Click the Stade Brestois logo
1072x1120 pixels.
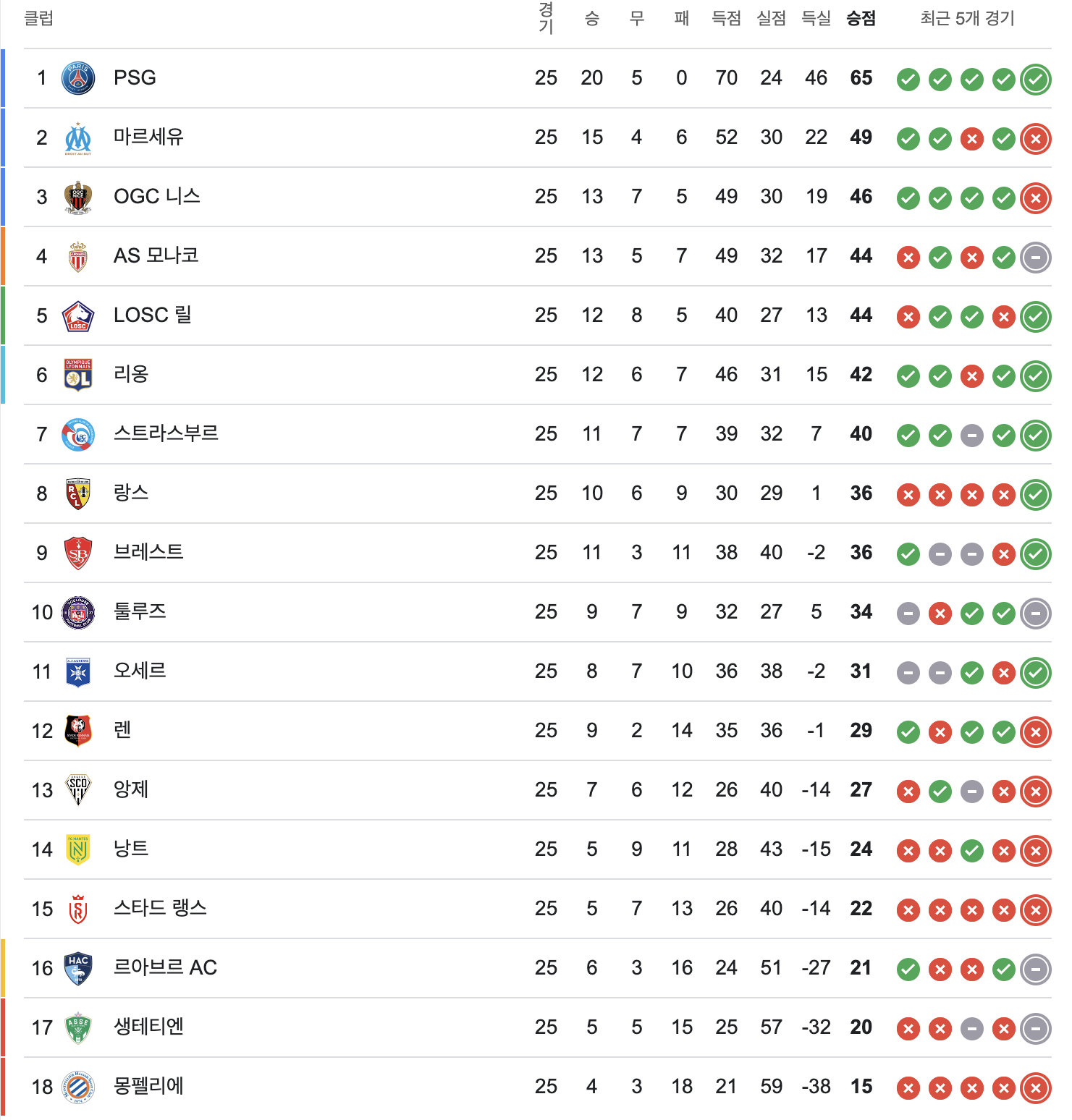[78, 553]
